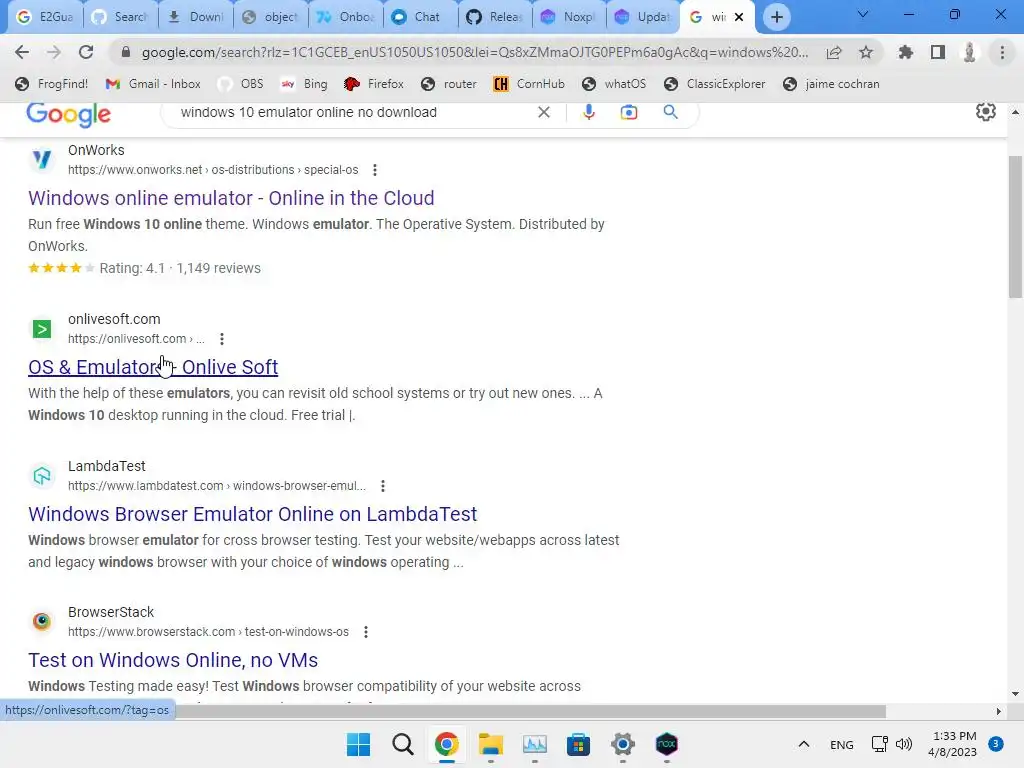
Task: Open more options for the BrowserStack result
Action: pos(366,632)
